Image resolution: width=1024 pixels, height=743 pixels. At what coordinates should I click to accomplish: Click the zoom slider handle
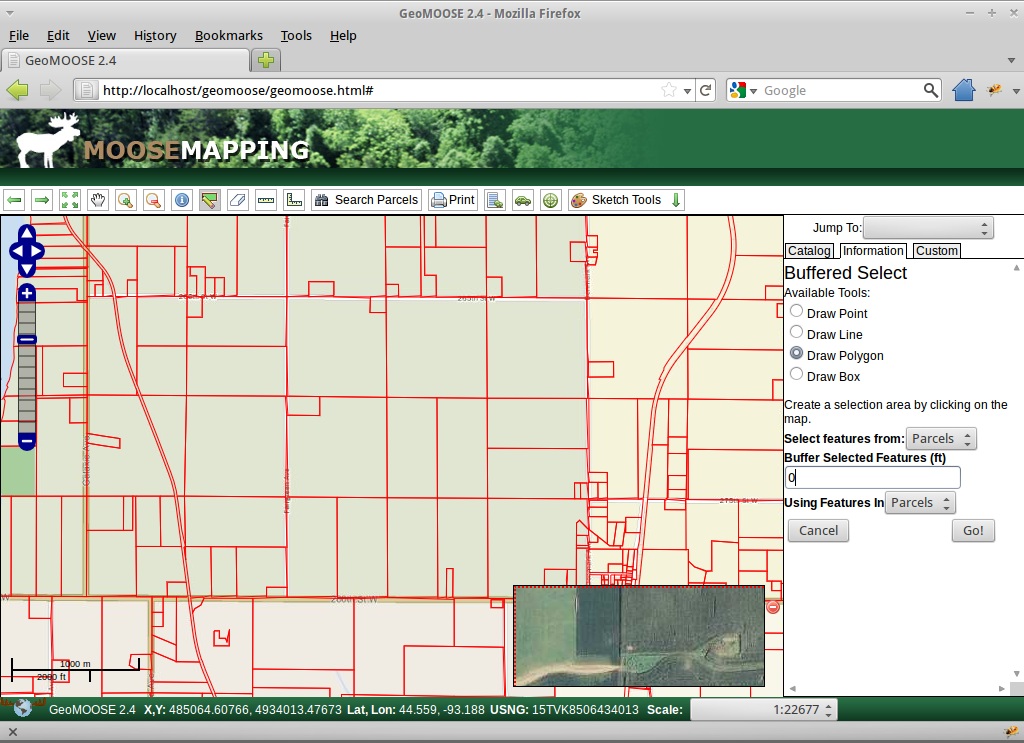click(x=27, y=340)
